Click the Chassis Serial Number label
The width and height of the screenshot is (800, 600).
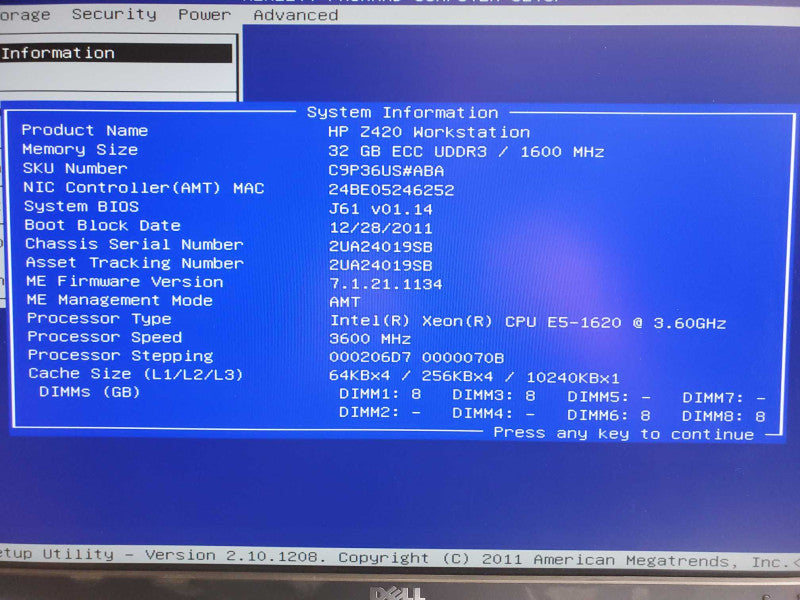[x=135, y=244]
